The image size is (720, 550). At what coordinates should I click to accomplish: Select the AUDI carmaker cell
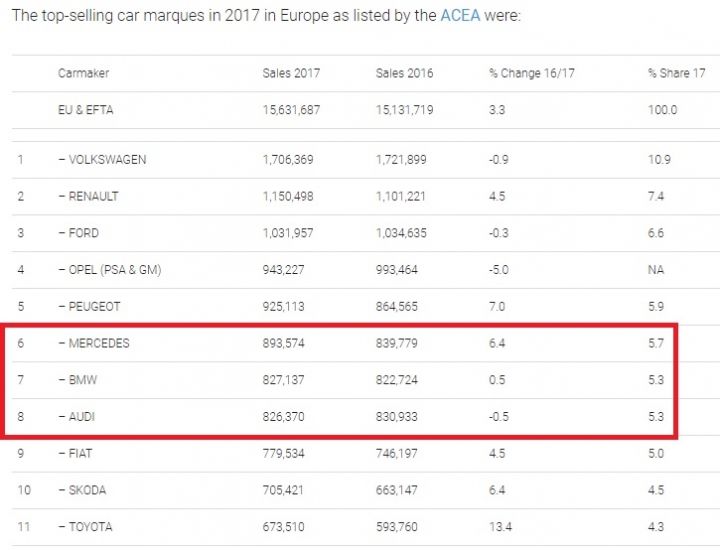(x=77, y=416)
